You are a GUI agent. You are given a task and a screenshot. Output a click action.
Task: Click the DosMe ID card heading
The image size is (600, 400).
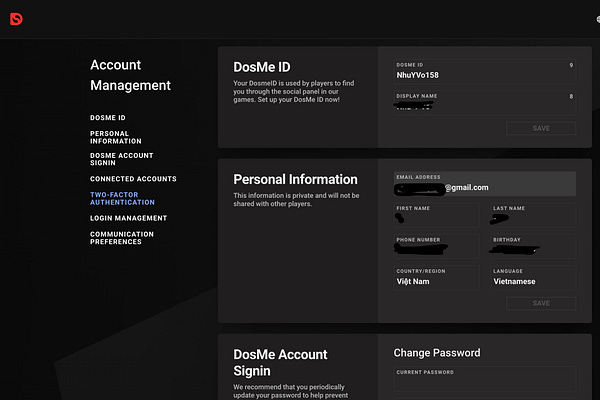(262, 67)
